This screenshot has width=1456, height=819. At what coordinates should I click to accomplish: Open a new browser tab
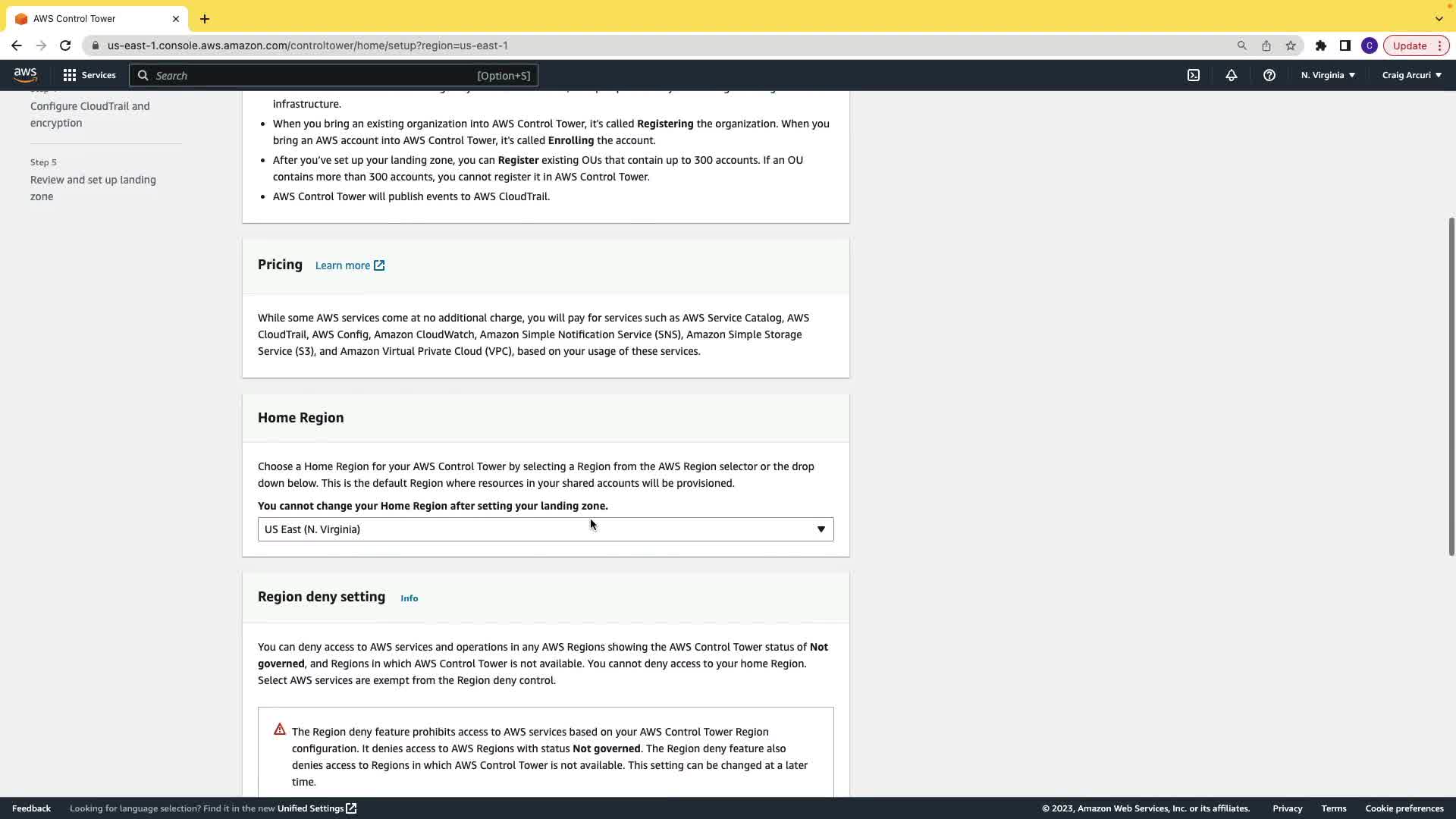(x=205, y=18)
